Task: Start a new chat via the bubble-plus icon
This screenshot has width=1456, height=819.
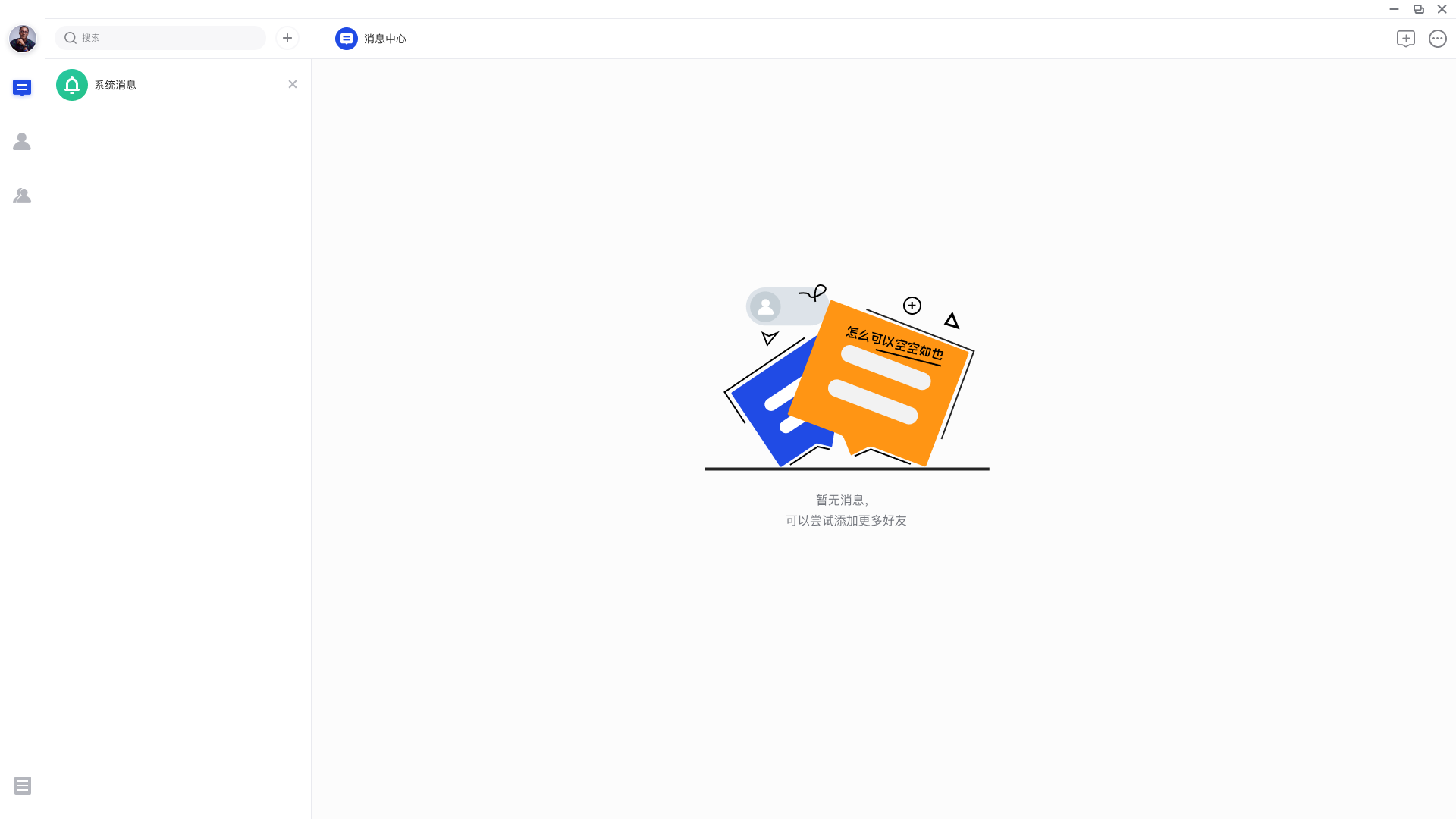Action: [x=1406, y=39]
